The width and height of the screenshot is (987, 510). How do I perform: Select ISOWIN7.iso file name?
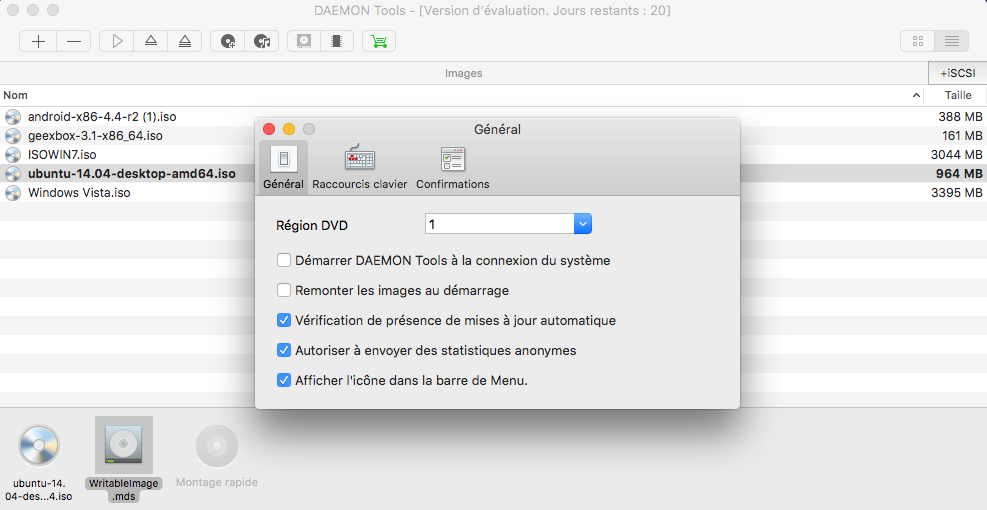point(62,154)
